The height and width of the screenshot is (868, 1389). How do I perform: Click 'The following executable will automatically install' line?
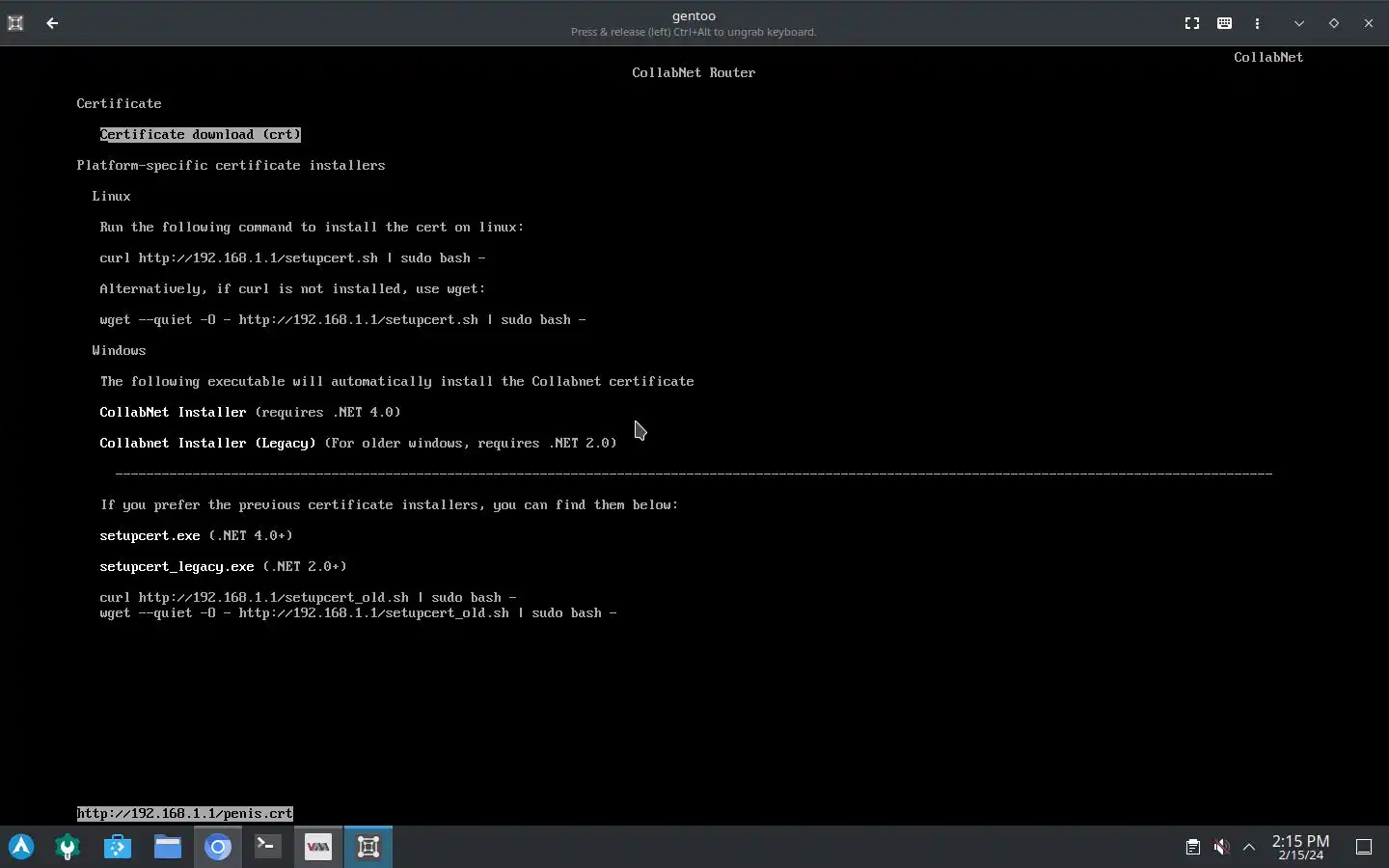pyautogui.click(x=396, y=381)
